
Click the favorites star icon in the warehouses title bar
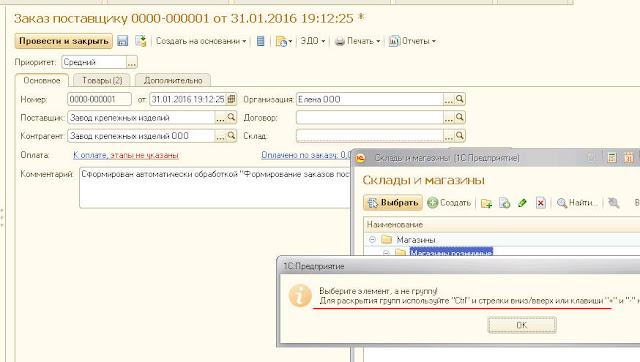coord(591,158)
